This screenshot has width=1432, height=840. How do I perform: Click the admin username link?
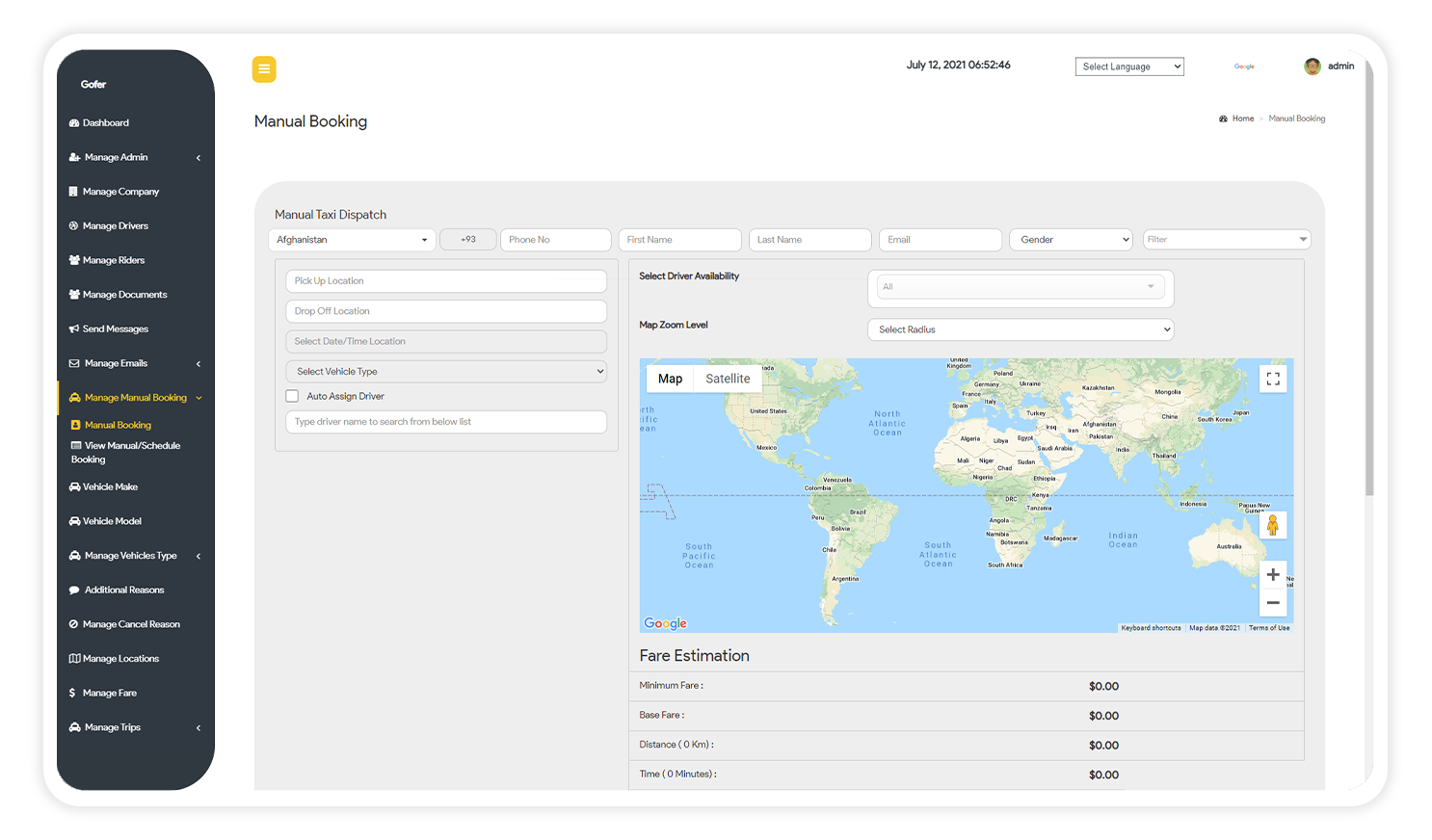(x=1340, y=66)
